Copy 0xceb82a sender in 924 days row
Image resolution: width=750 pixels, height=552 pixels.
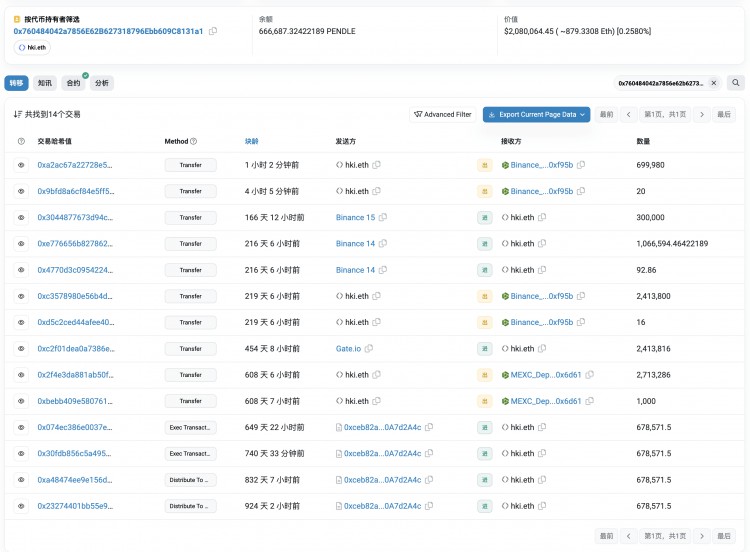429,506
